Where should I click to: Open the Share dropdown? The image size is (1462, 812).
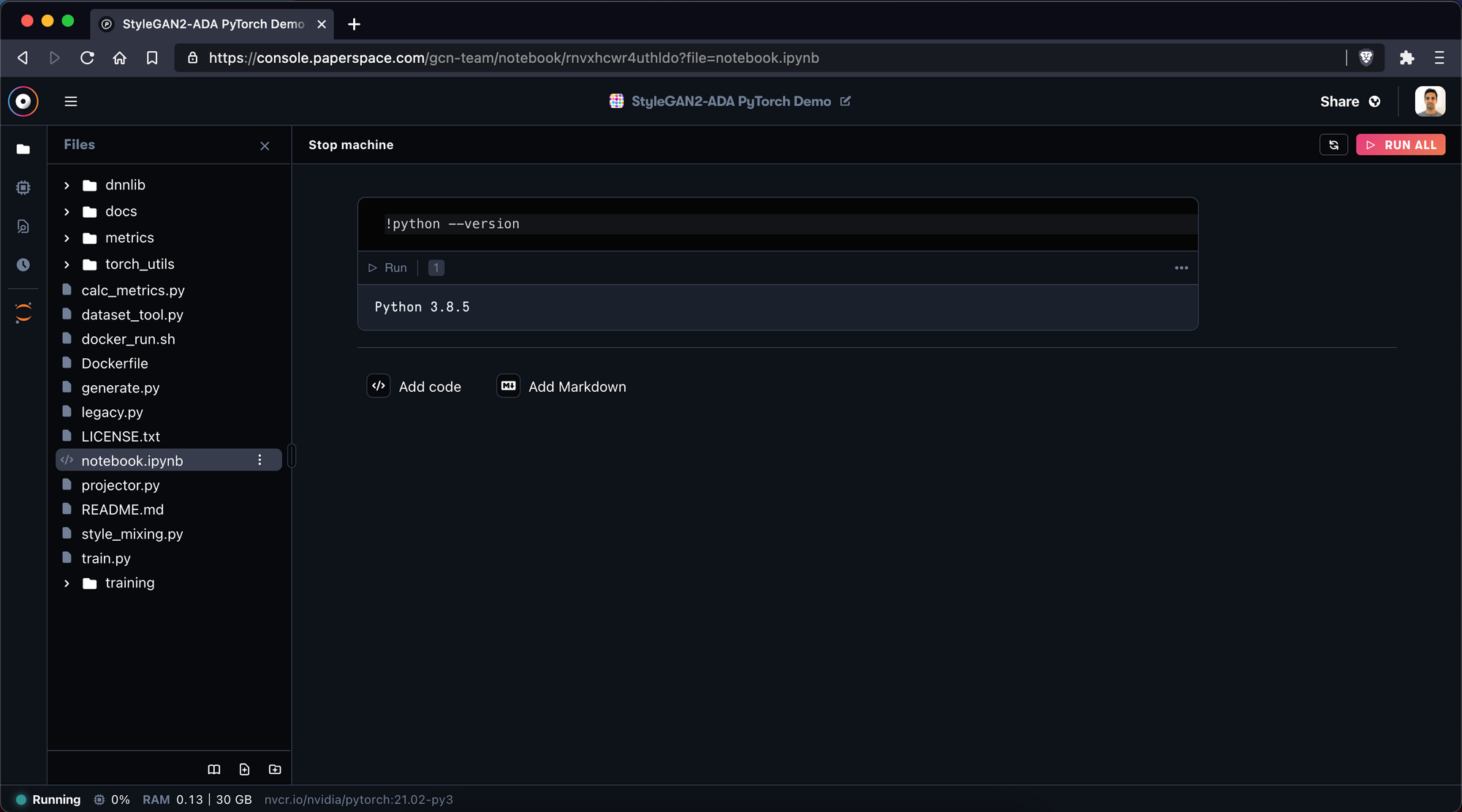pyautogui.click(x=1350, y=102)
